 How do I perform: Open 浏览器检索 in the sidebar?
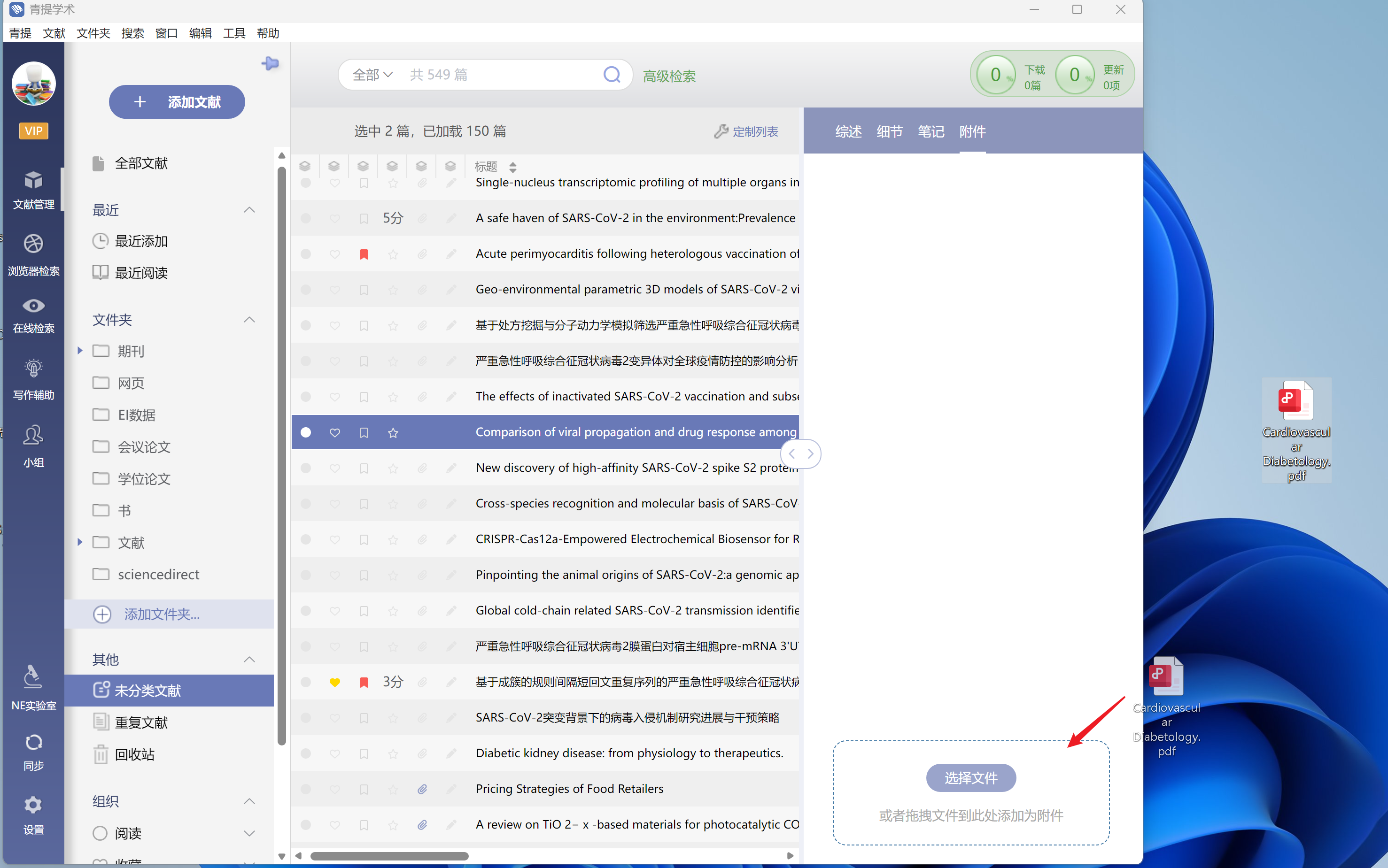pyautogui.click(x=33, y=255)
